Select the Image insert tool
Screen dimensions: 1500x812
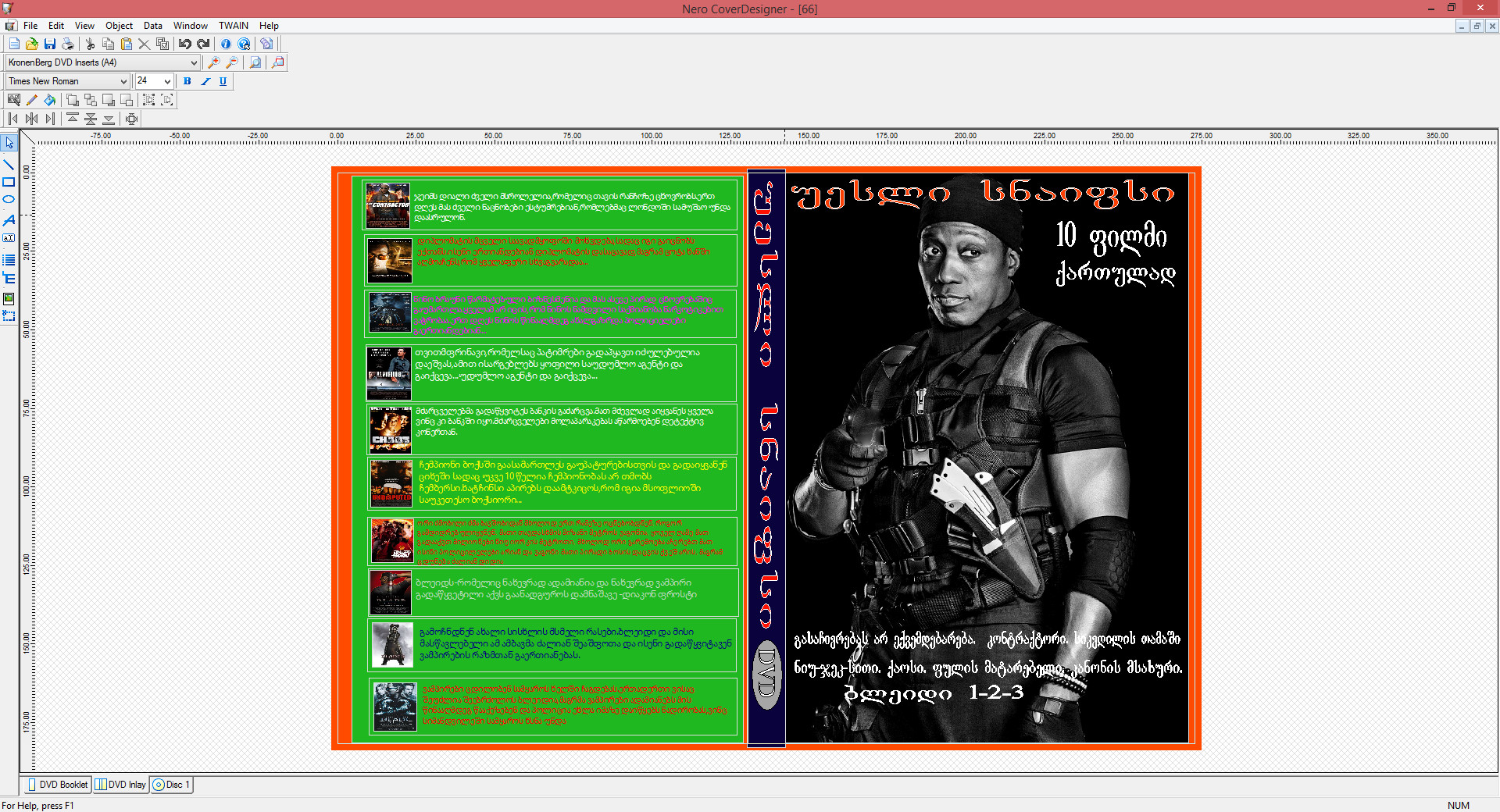click(9, 299)
